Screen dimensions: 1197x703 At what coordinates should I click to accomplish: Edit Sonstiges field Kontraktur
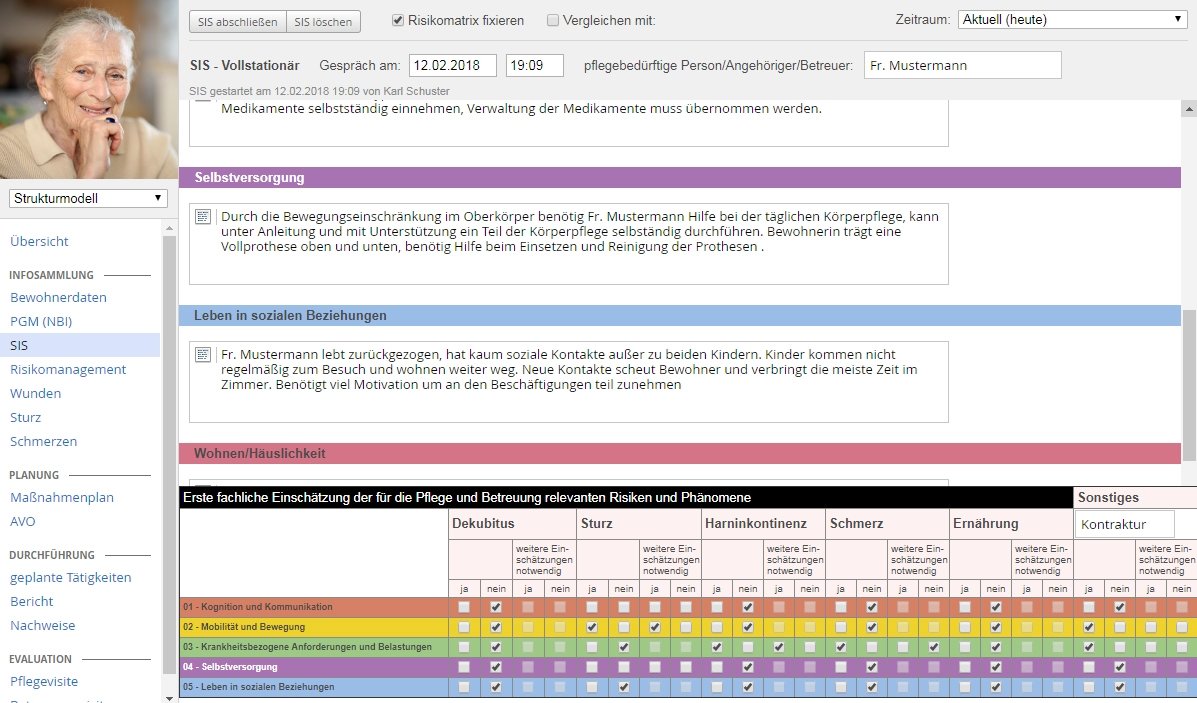[1124, 524]
